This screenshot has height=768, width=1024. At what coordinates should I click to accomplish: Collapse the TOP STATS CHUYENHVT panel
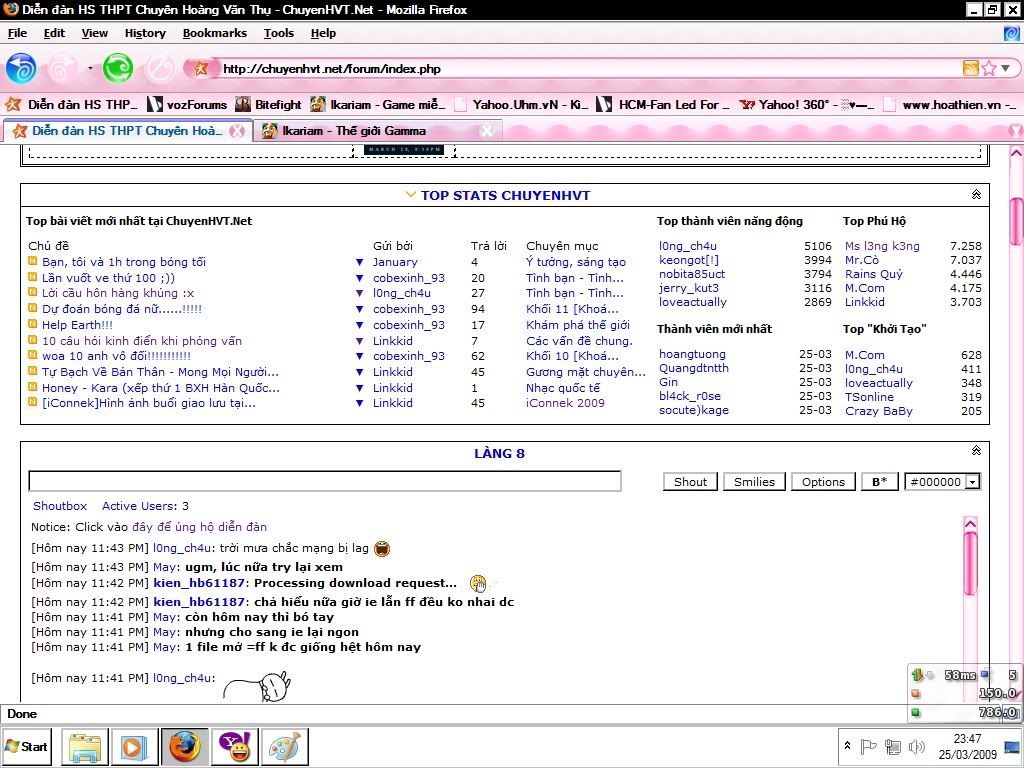pos(976,195)
